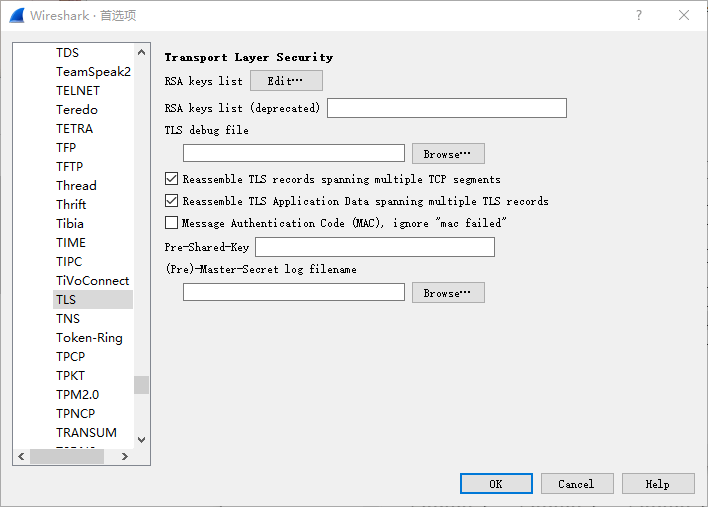Toggle Reassemble TLS records spanning TCP segments

(x=171, y=180)
